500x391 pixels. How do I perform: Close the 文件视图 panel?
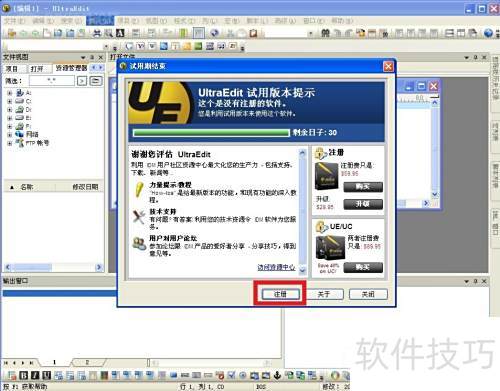coord(101,58)
